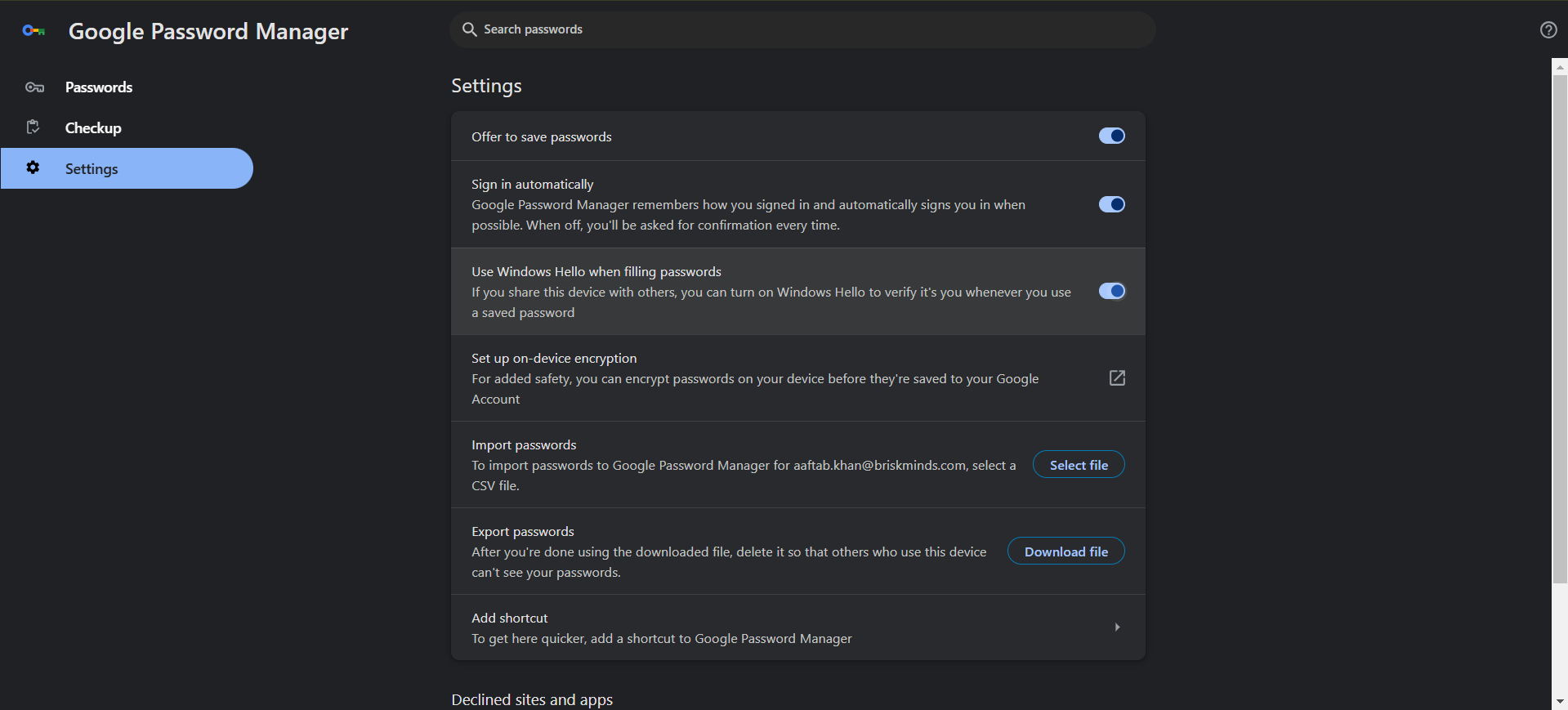The width and height of the screenshot is (1568, 710).
Task: Click Select file to import passwords
Action: click(x=1079, y=465)
